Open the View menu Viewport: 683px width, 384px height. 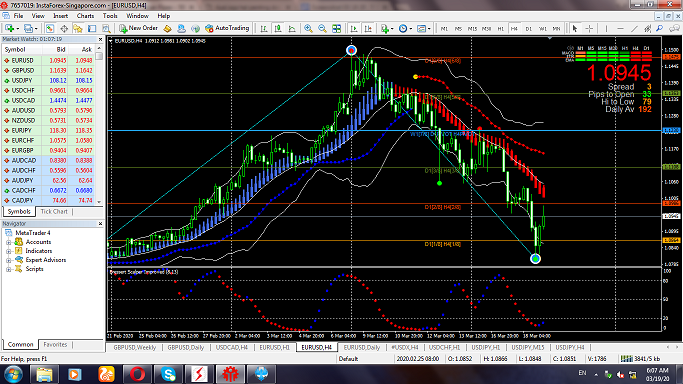[x=38, y=16]
